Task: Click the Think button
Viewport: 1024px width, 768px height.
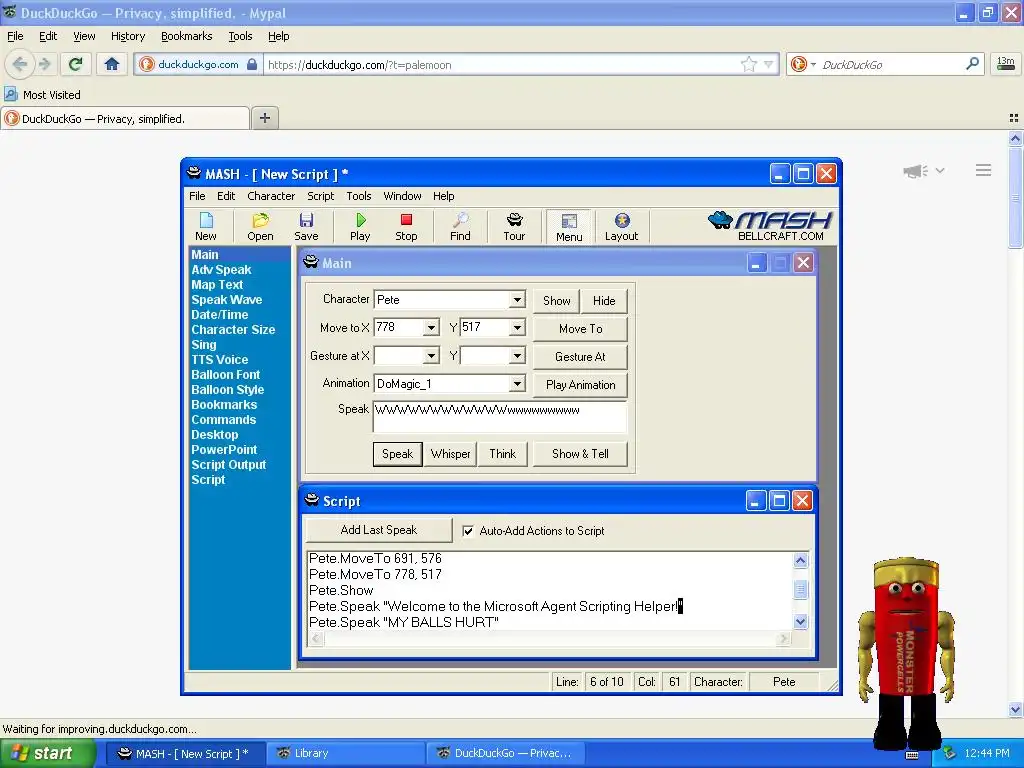Action: [502, 454]
